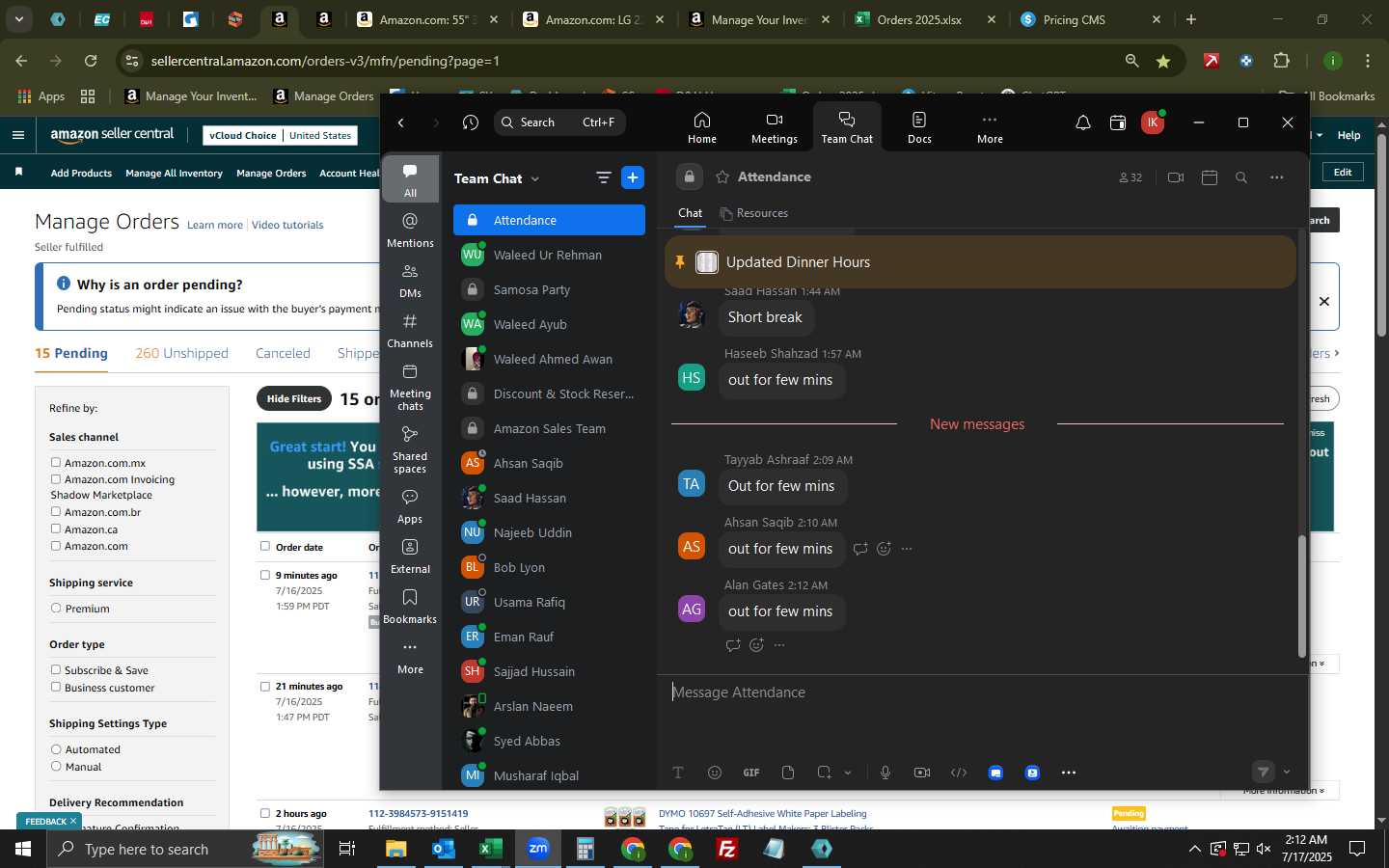Open Waleed Ur Rehman chat

(548, 255)
